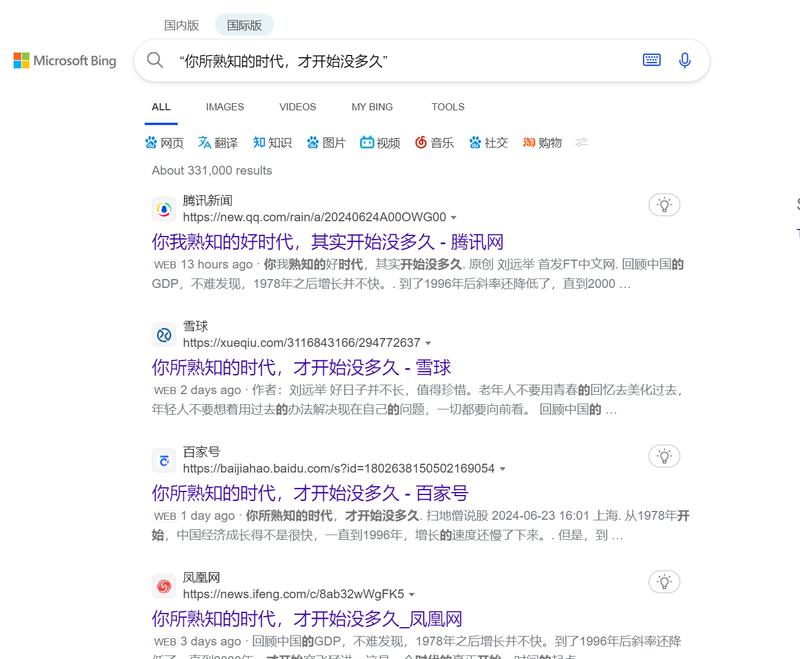This screenshot has width=800, height=659.
Task: Click lightbulb icon beside 凤凰网 result
Action: pyautogui.click(x=664, y=582)
